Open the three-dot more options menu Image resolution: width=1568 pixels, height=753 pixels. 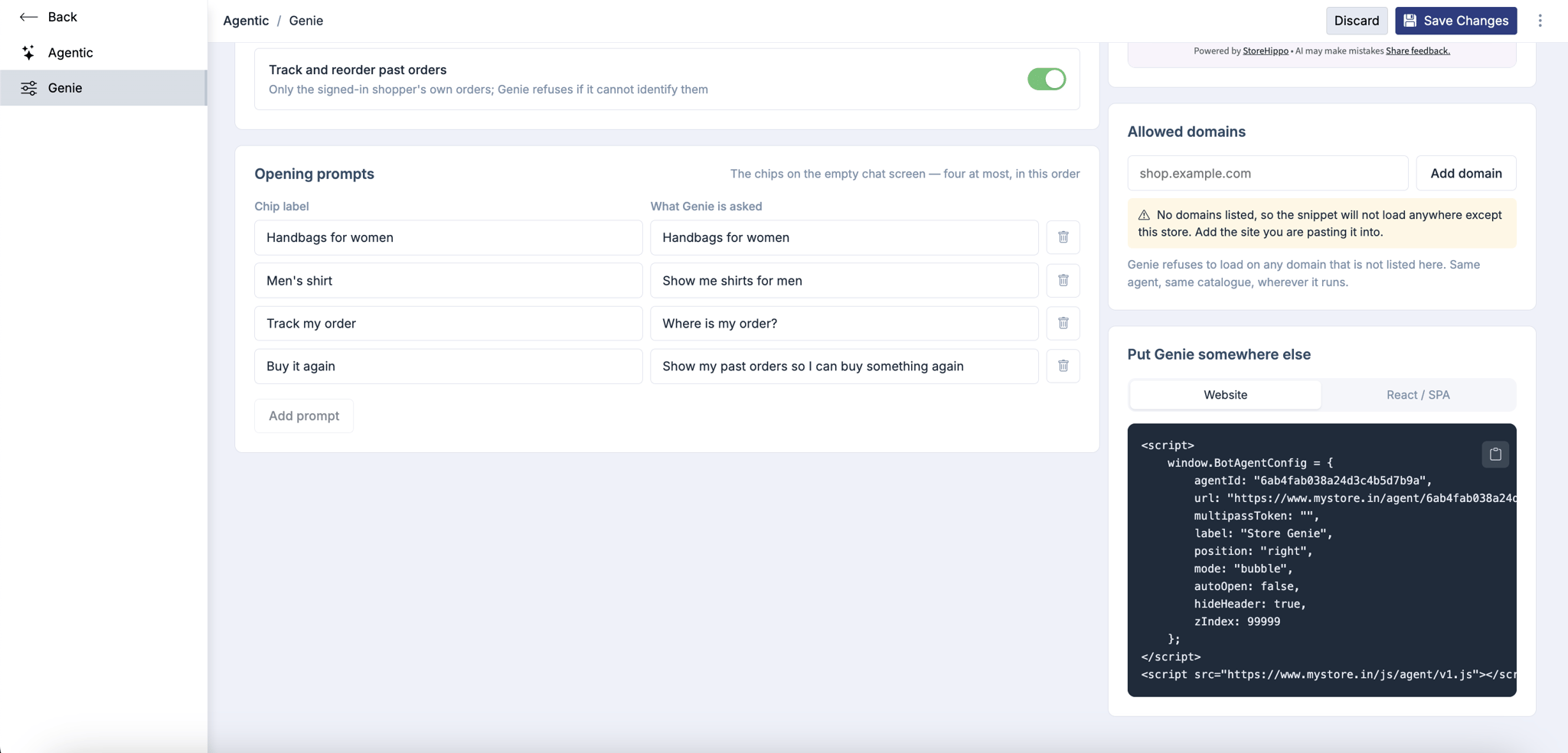pyautogui.click(x=1540, y=21)
